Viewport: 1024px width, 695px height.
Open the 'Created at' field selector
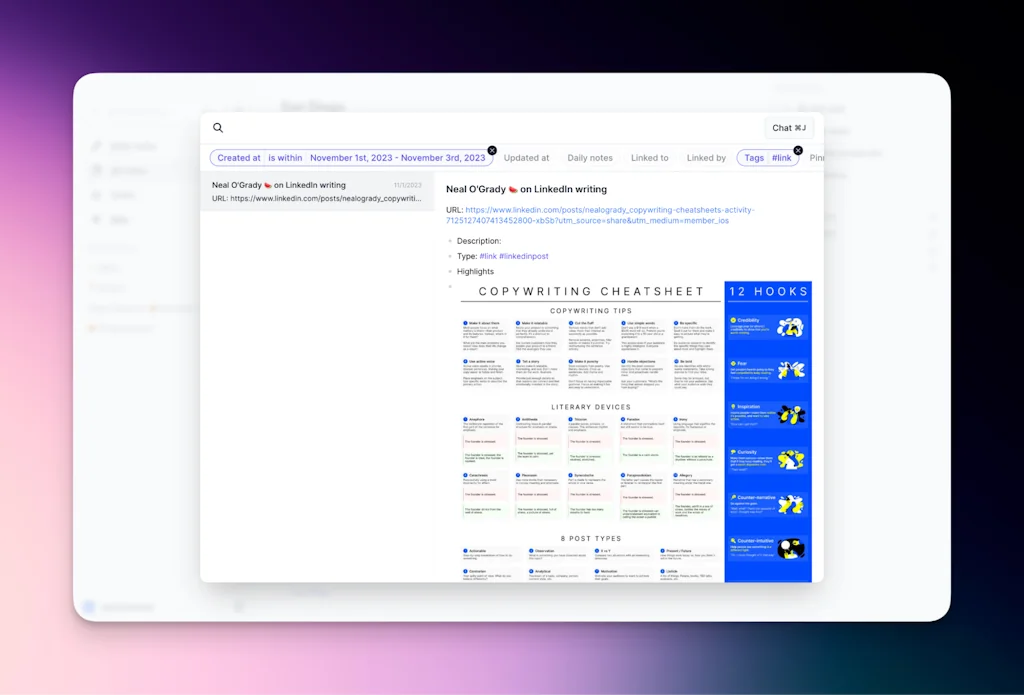(239, 158)
